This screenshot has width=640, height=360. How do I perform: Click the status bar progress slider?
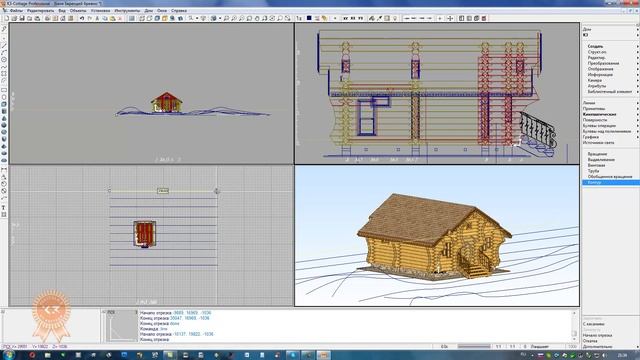[473, 346]
